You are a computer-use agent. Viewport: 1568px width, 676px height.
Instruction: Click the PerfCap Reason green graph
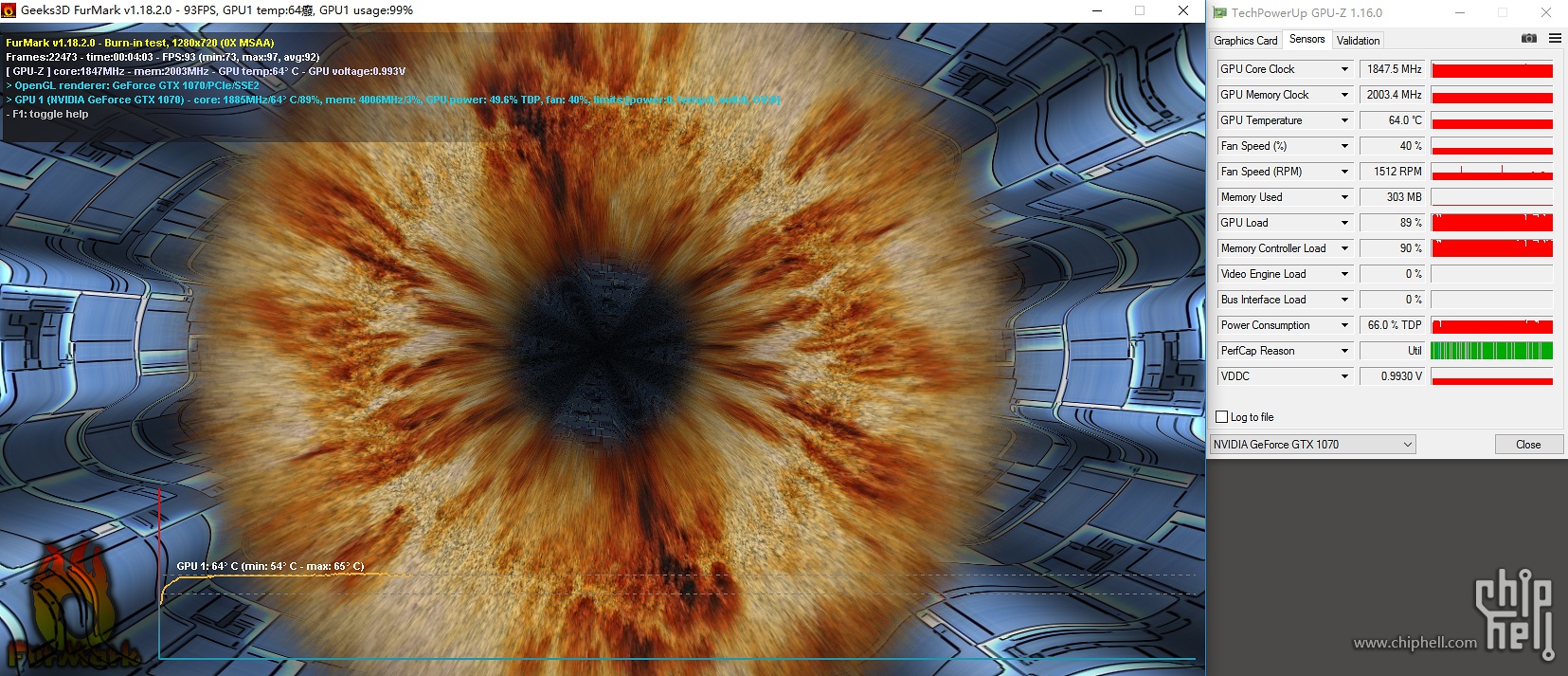pyautogui.click(x=1492, y=351)
